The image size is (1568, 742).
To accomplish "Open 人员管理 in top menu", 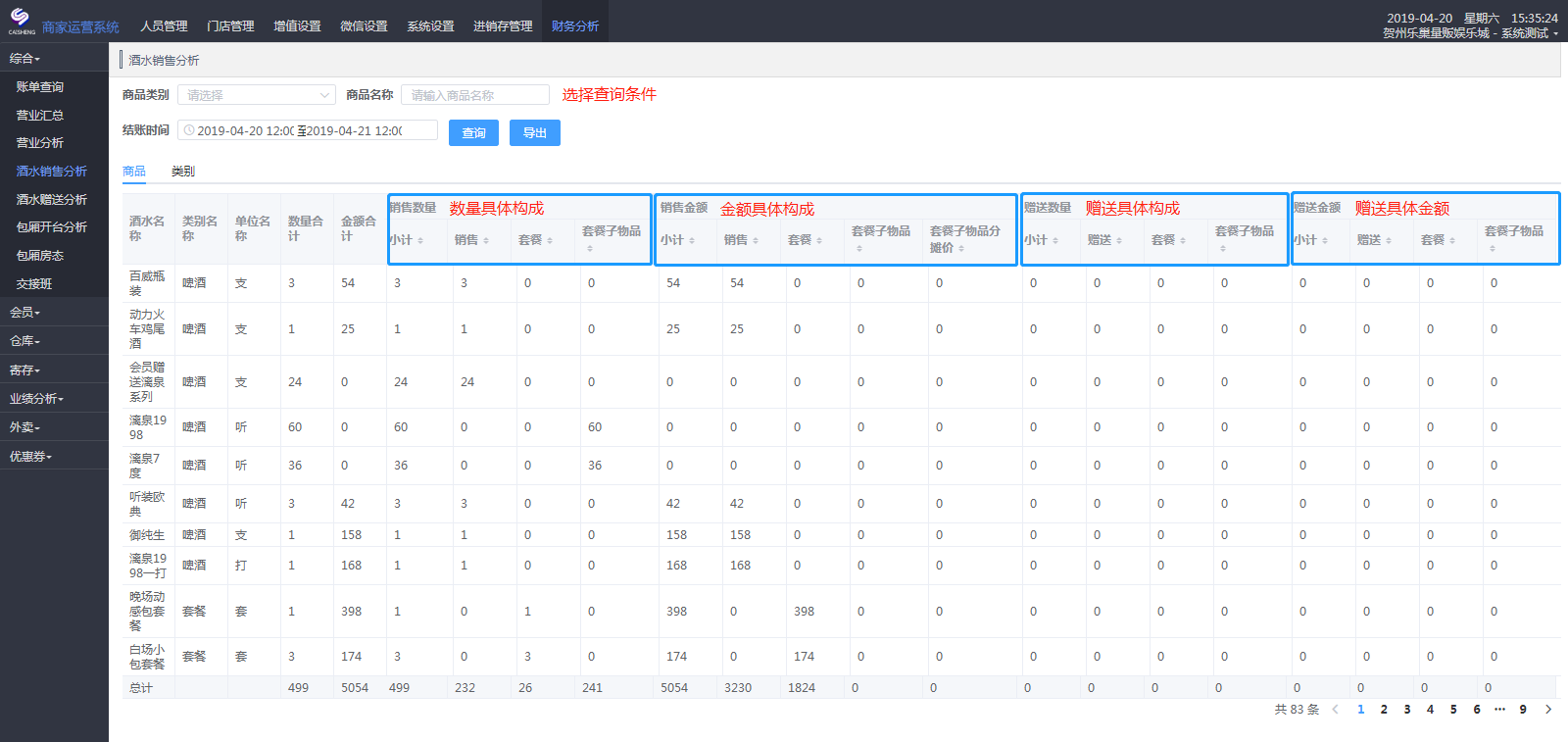I will (x=164, y=26).
